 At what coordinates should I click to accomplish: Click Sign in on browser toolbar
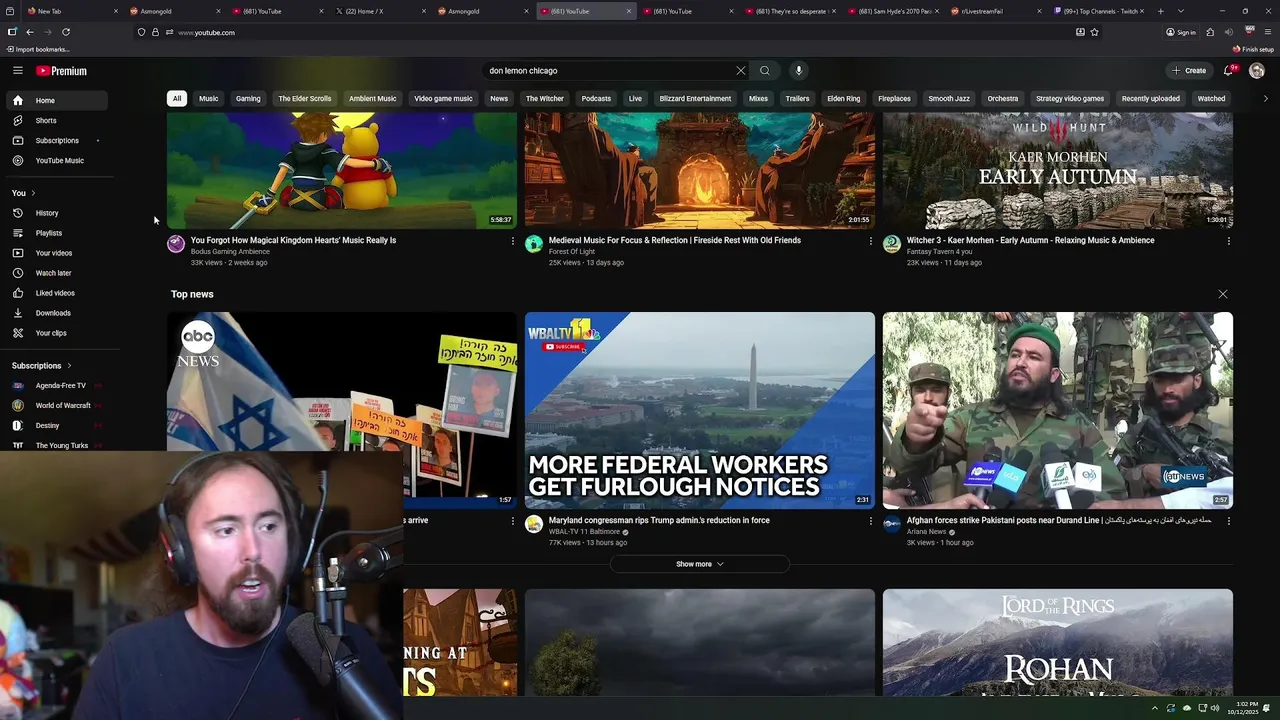pos(1181,32)
